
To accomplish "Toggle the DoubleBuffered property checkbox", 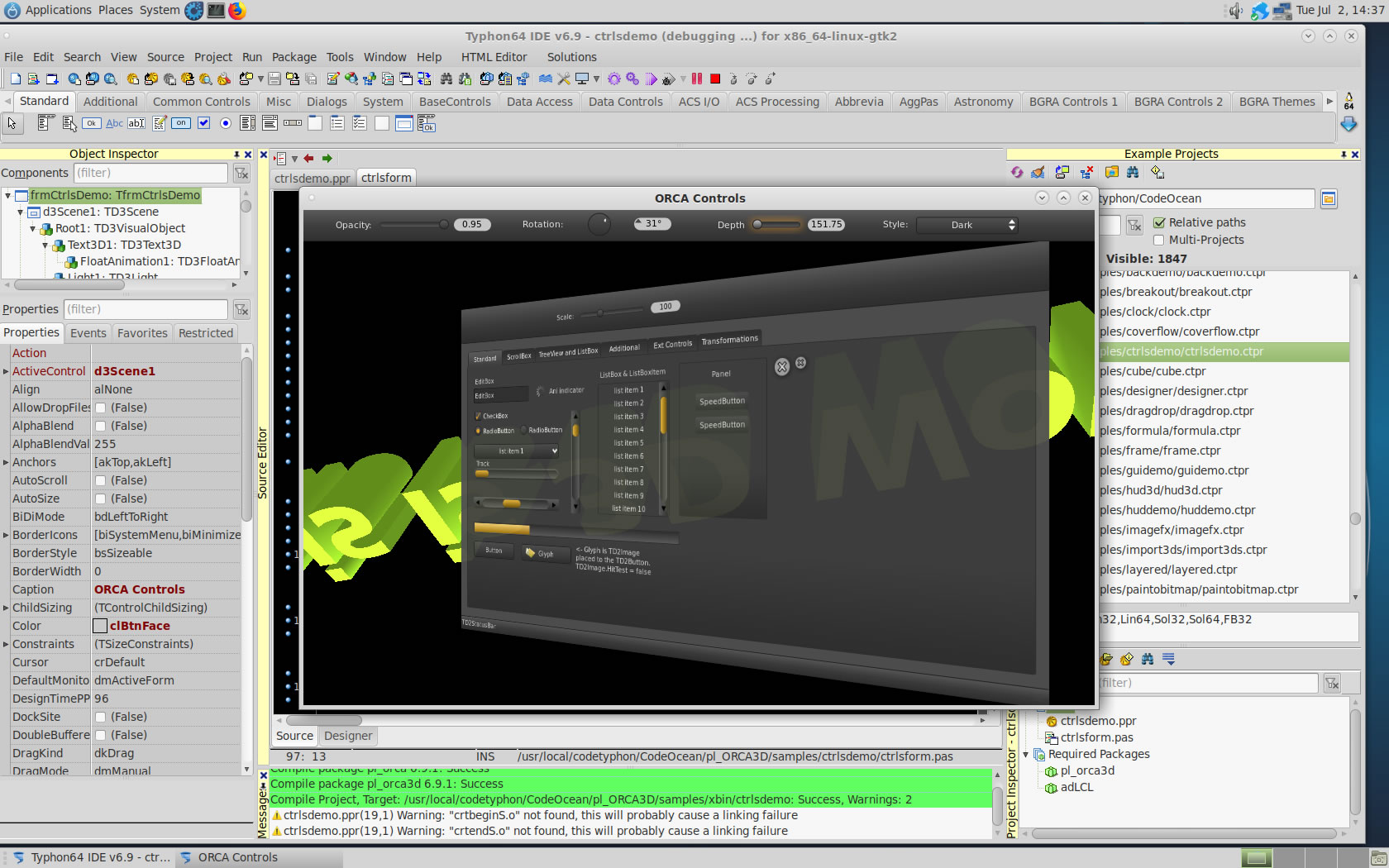I will tap(100, 735).
